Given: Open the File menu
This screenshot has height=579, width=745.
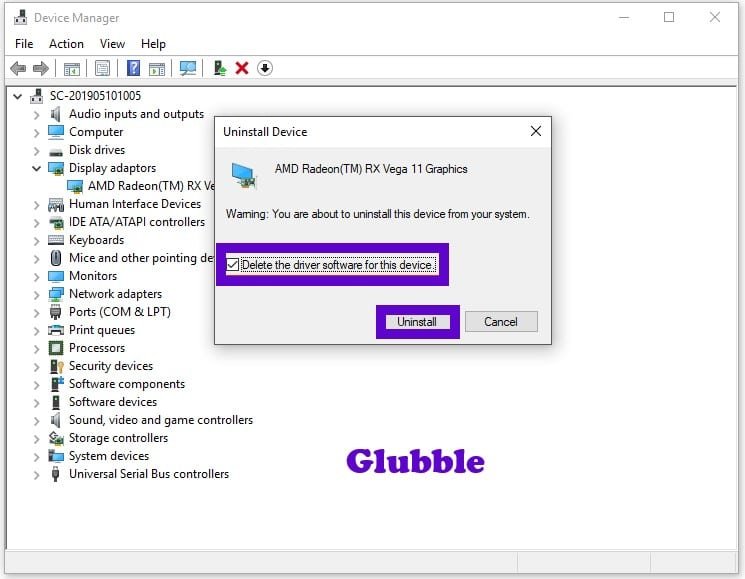Looking at the screenshot, I should coord(24,44).
